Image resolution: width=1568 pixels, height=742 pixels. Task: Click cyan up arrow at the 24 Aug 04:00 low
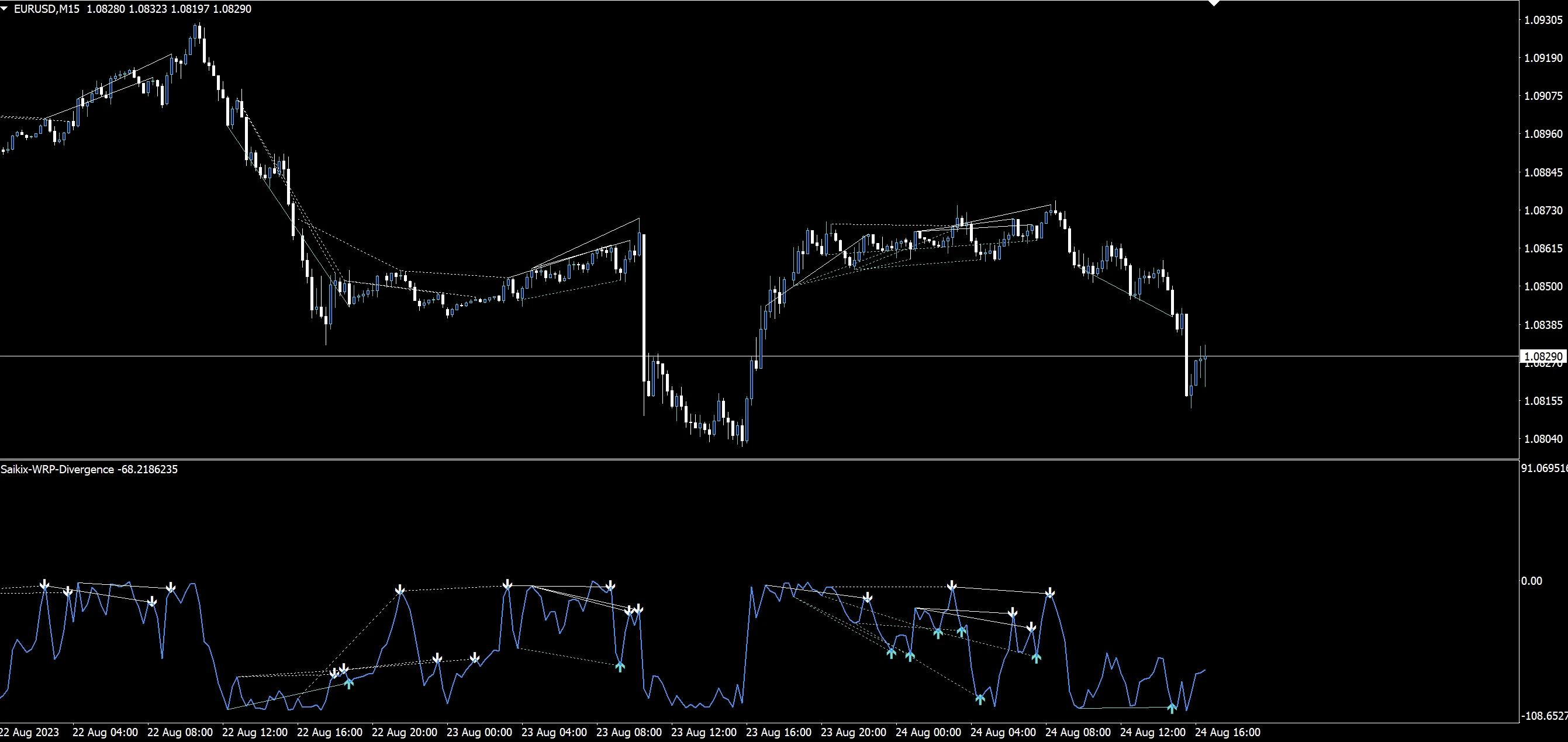click(x=980, y=699)
